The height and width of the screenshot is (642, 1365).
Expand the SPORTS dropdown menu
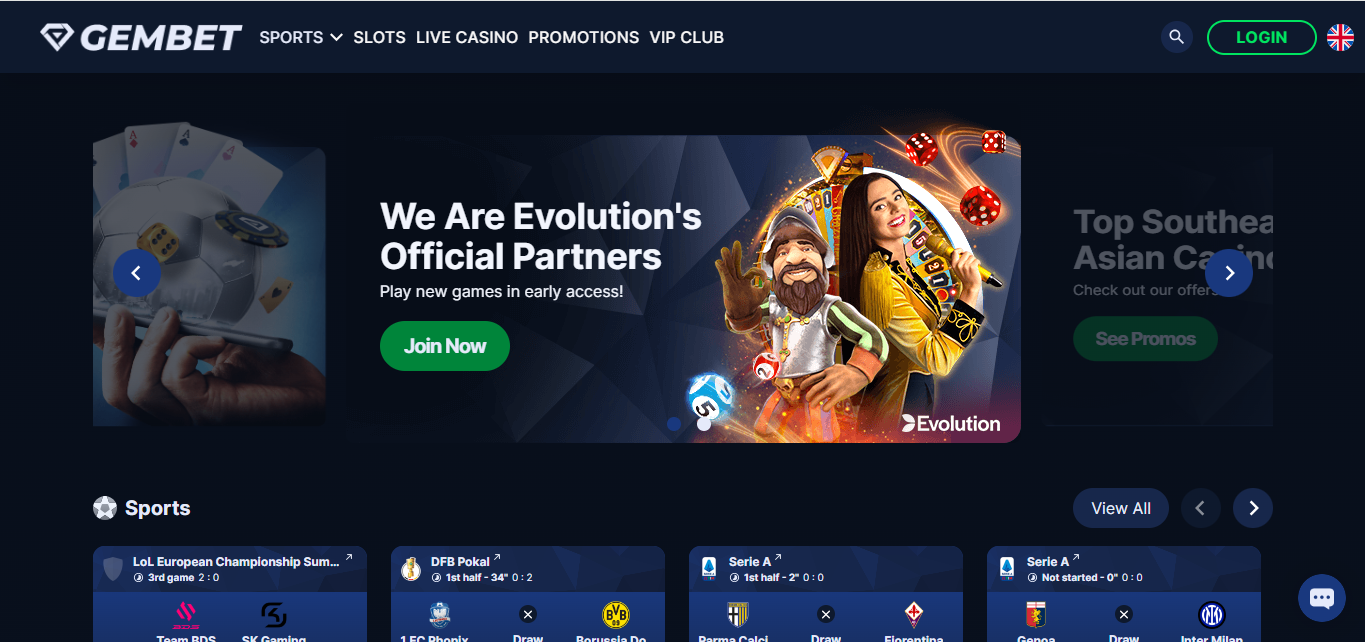[x=301, y=37]
